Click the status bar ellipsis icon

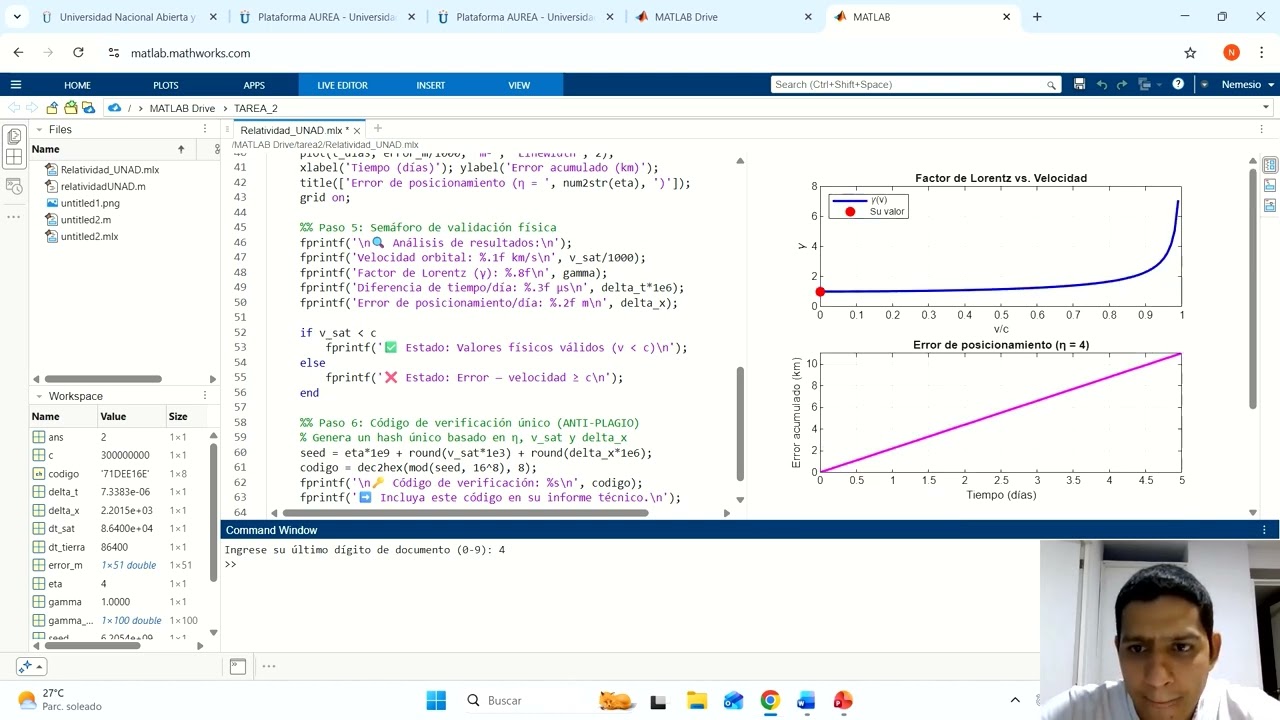tap(268, 666)
